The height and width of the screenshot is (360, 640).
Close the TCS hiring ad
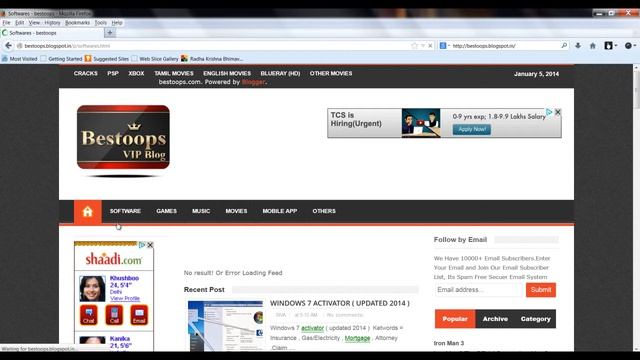pos(558,112)
